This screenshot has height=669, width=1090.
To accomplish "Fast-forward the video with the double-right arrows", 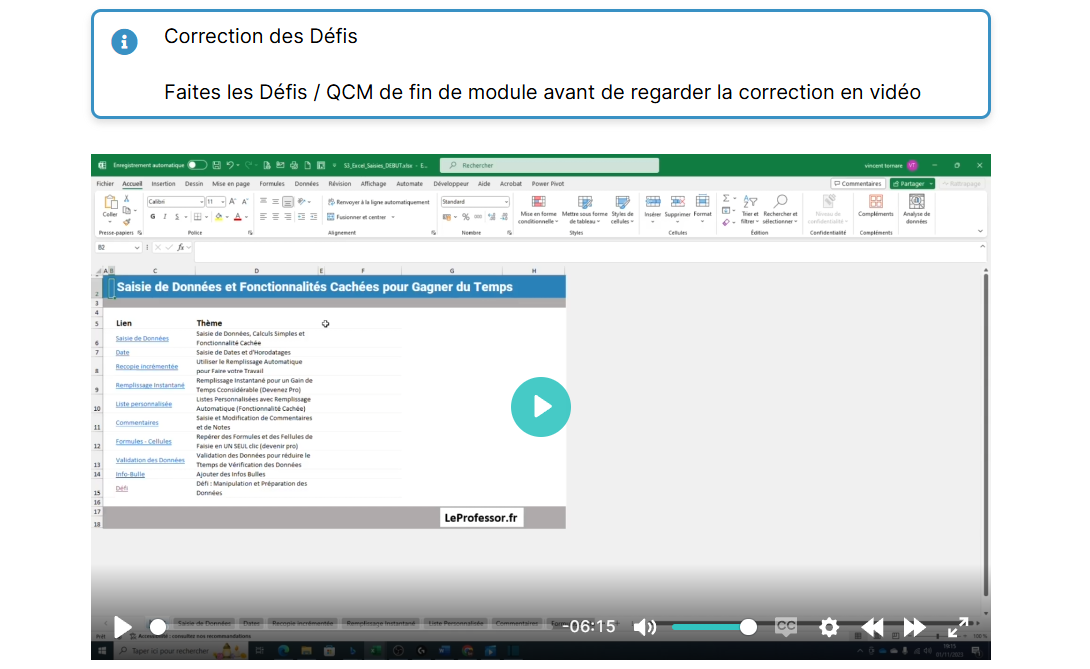I will tap(915, 627).
